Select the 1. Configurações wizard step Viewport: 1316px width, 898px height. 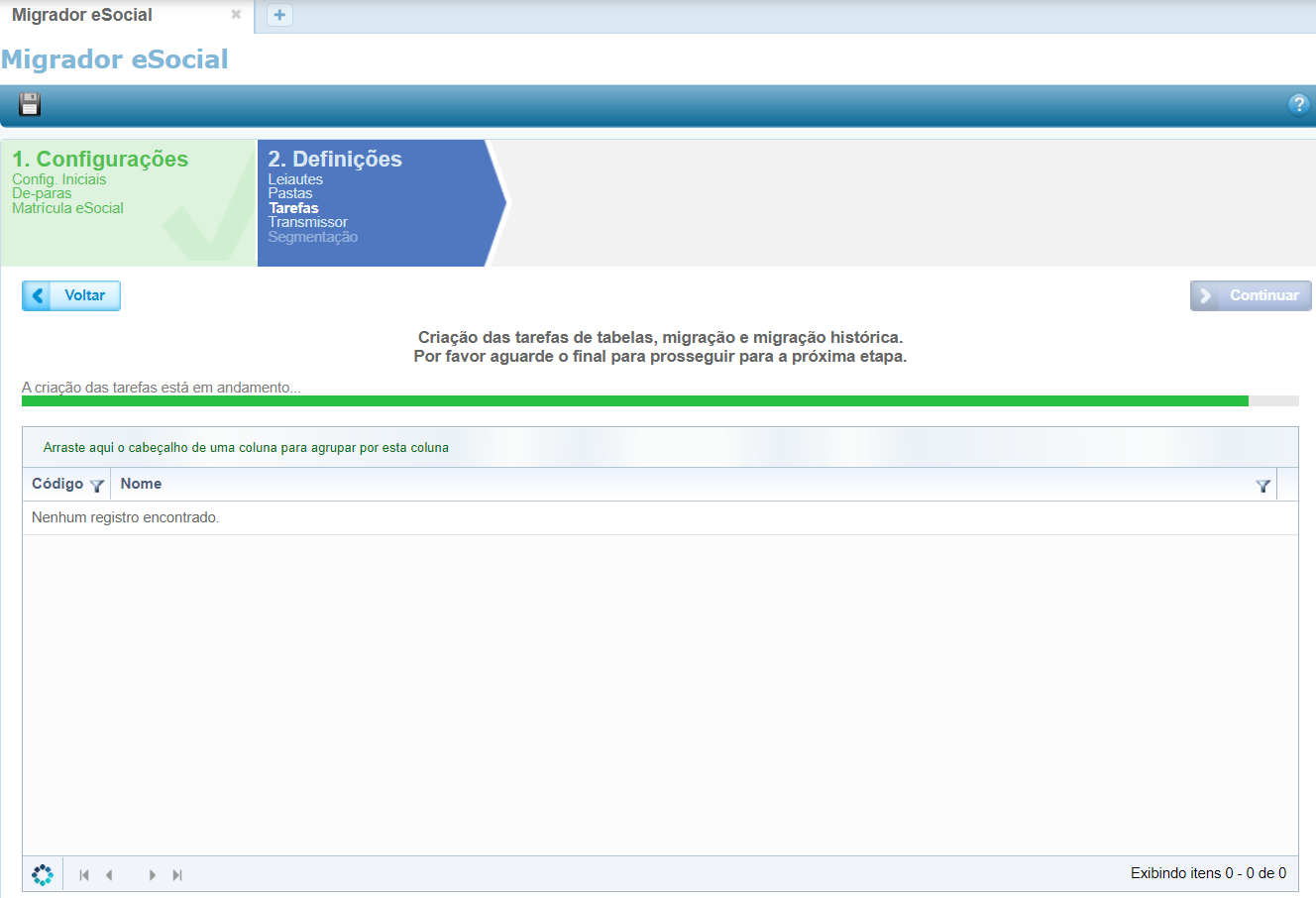[x=100, y=160]
